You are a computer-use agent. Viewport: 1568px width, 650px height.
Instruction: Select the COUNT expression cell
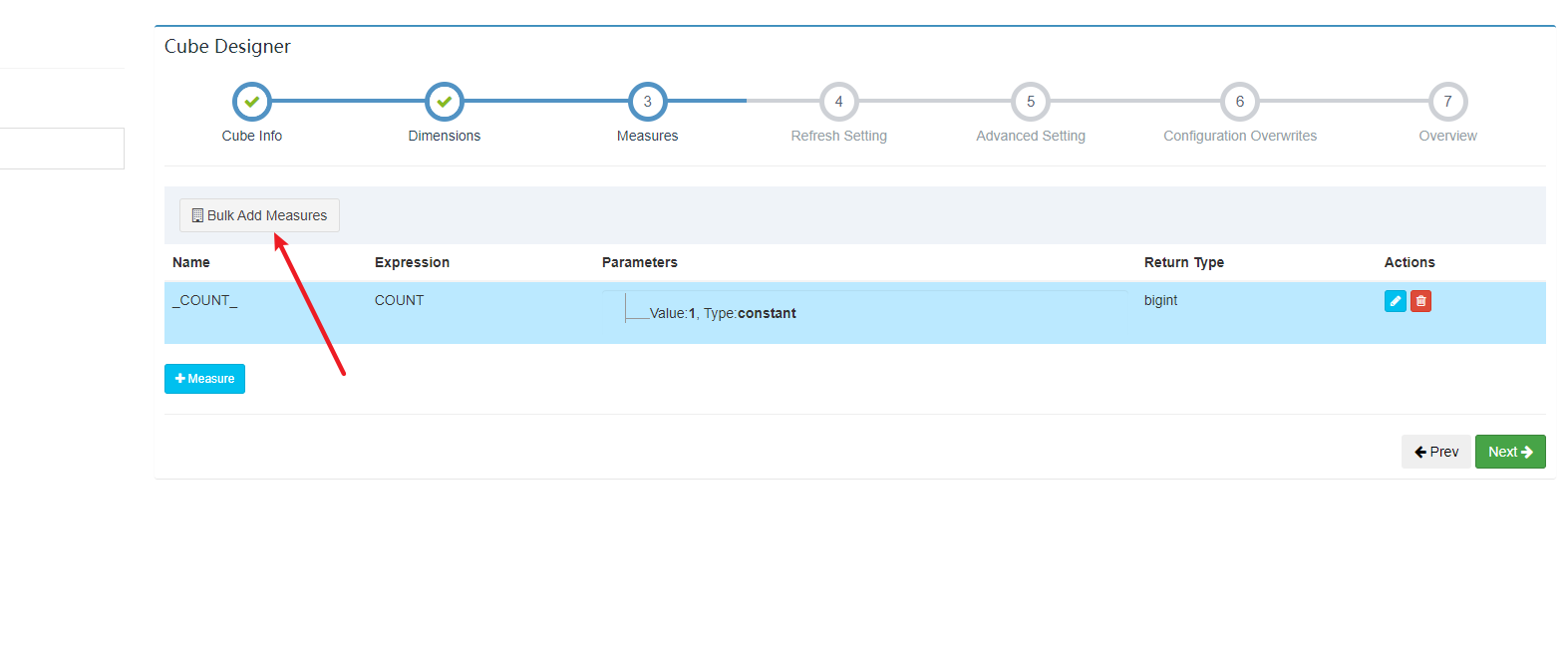point(400,300)
